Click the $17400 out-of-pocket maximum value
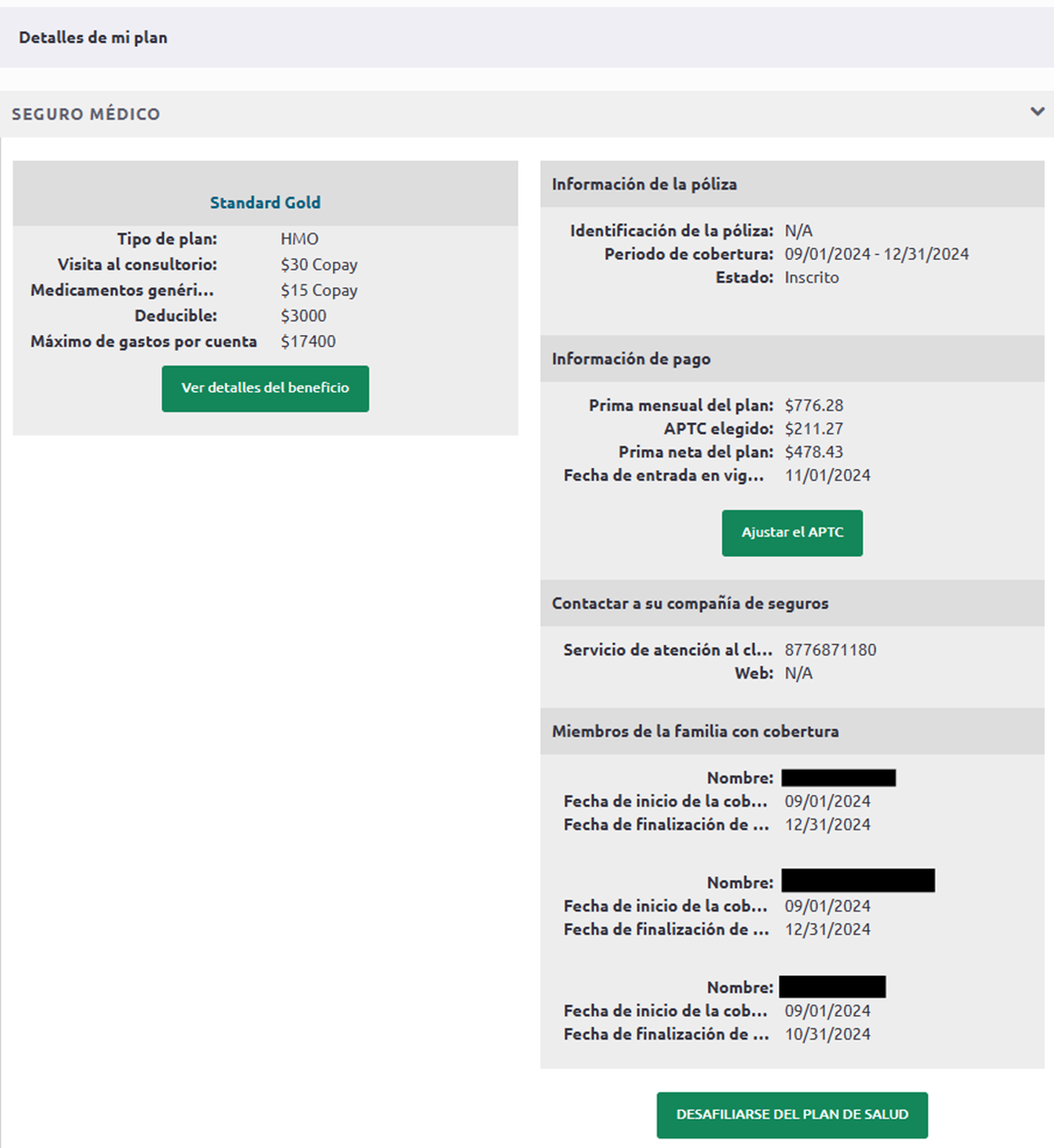This screenshot has width=1054, height=1148. click(308, 342)
